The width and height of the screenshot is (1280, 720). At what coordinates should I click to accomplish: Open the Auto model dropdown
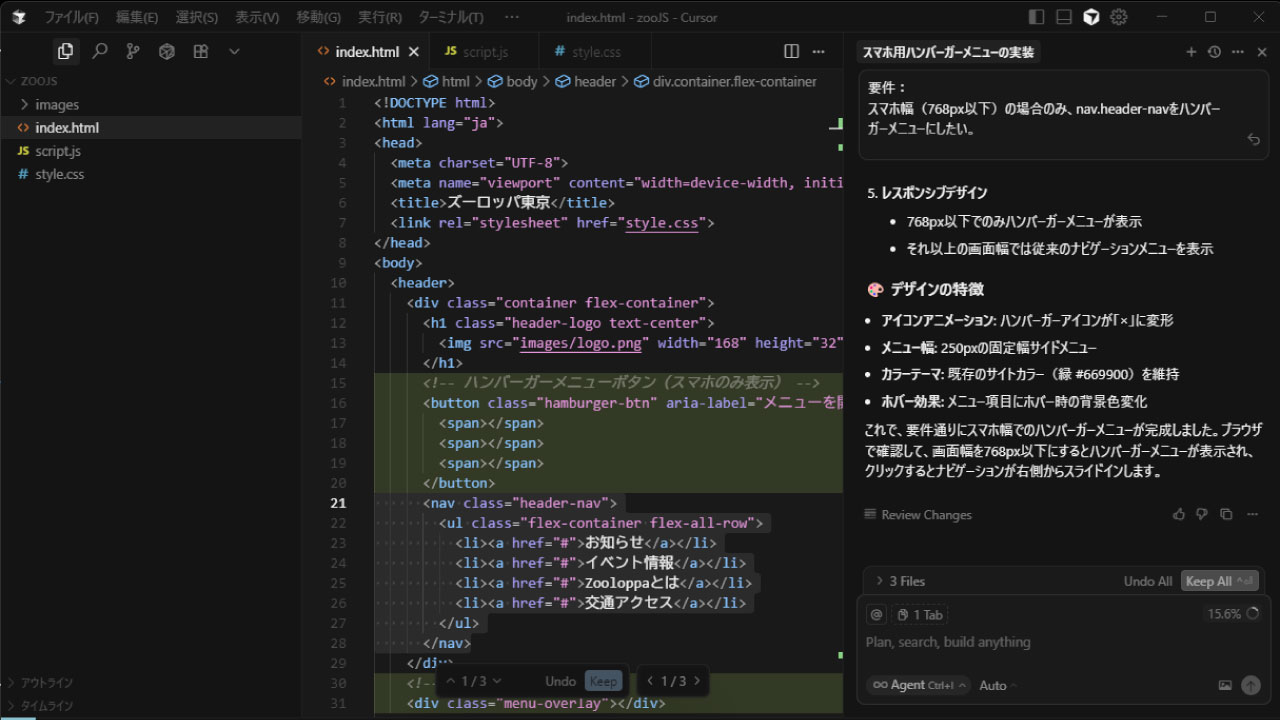[998, 685]
